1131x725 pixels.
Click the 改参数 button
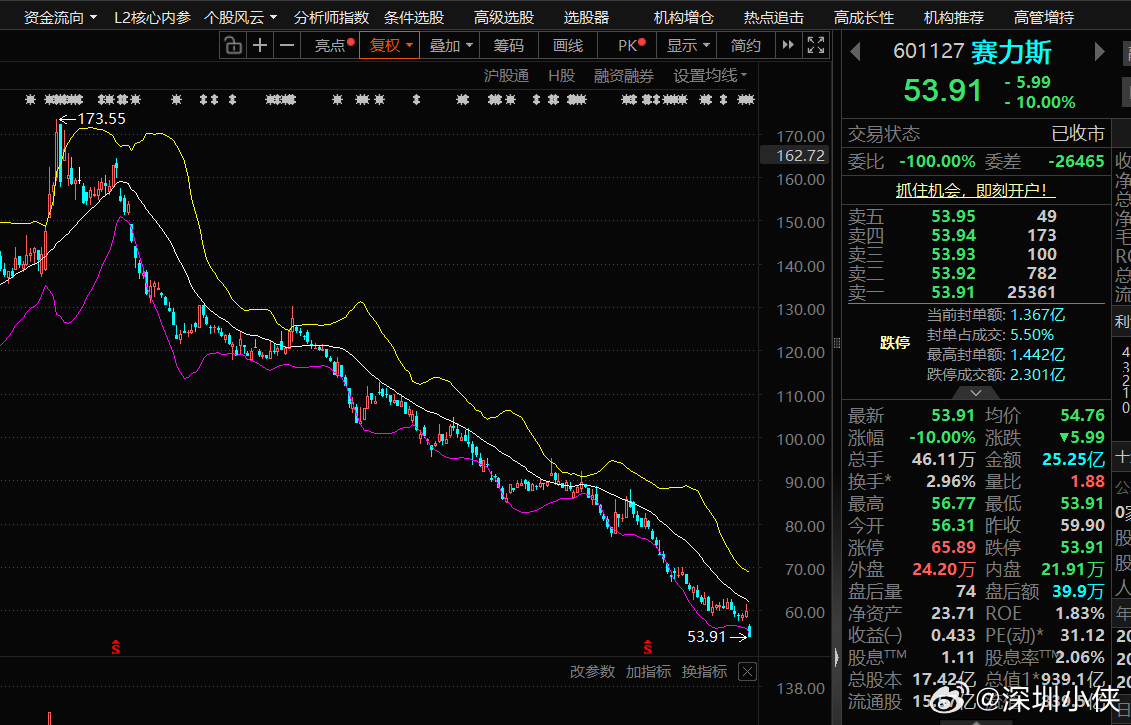coord(592,672)
